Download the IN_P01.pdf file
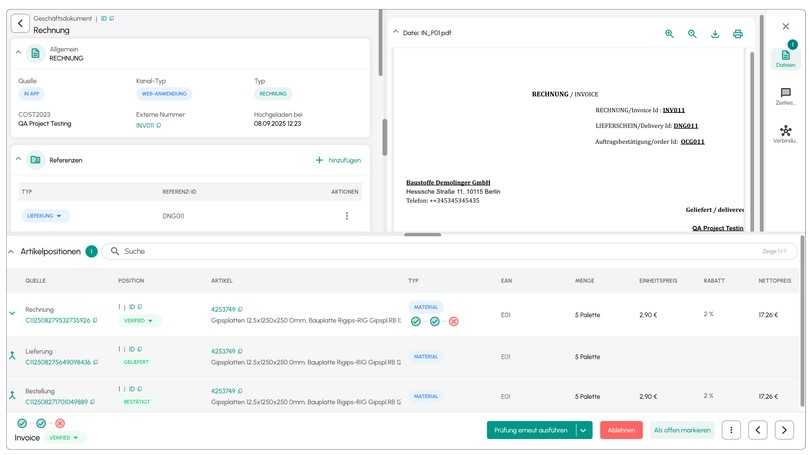Image resolution: width=809 pixels, height=455 pixels. (715, 34)
